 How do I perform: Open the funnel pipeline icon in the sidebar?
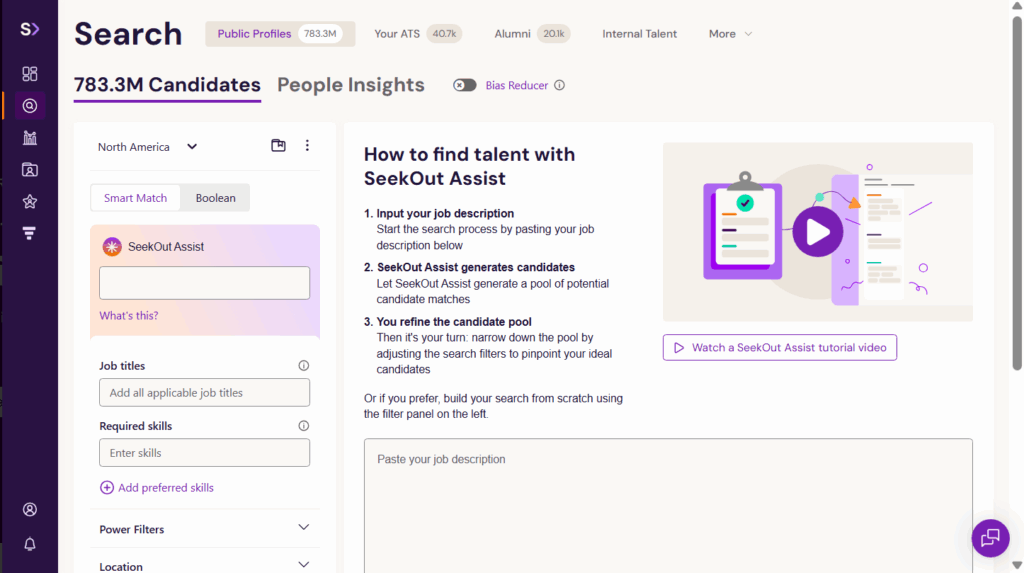[30, 234]
